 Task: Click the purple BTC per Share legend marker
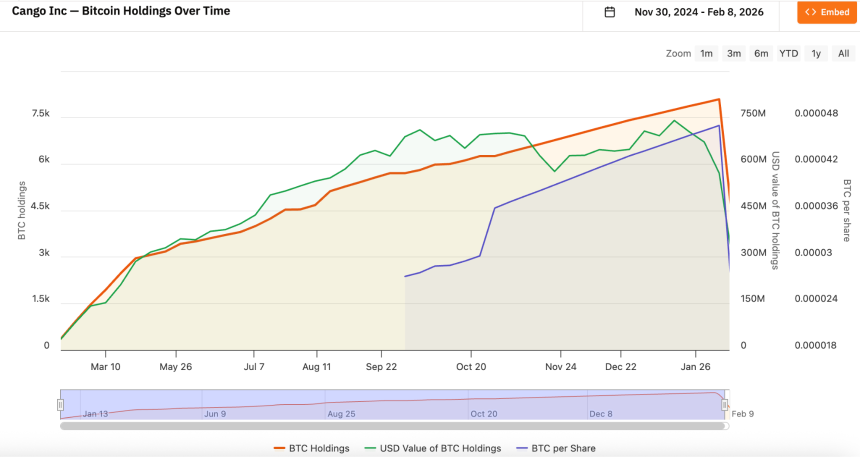click(523, 448)
